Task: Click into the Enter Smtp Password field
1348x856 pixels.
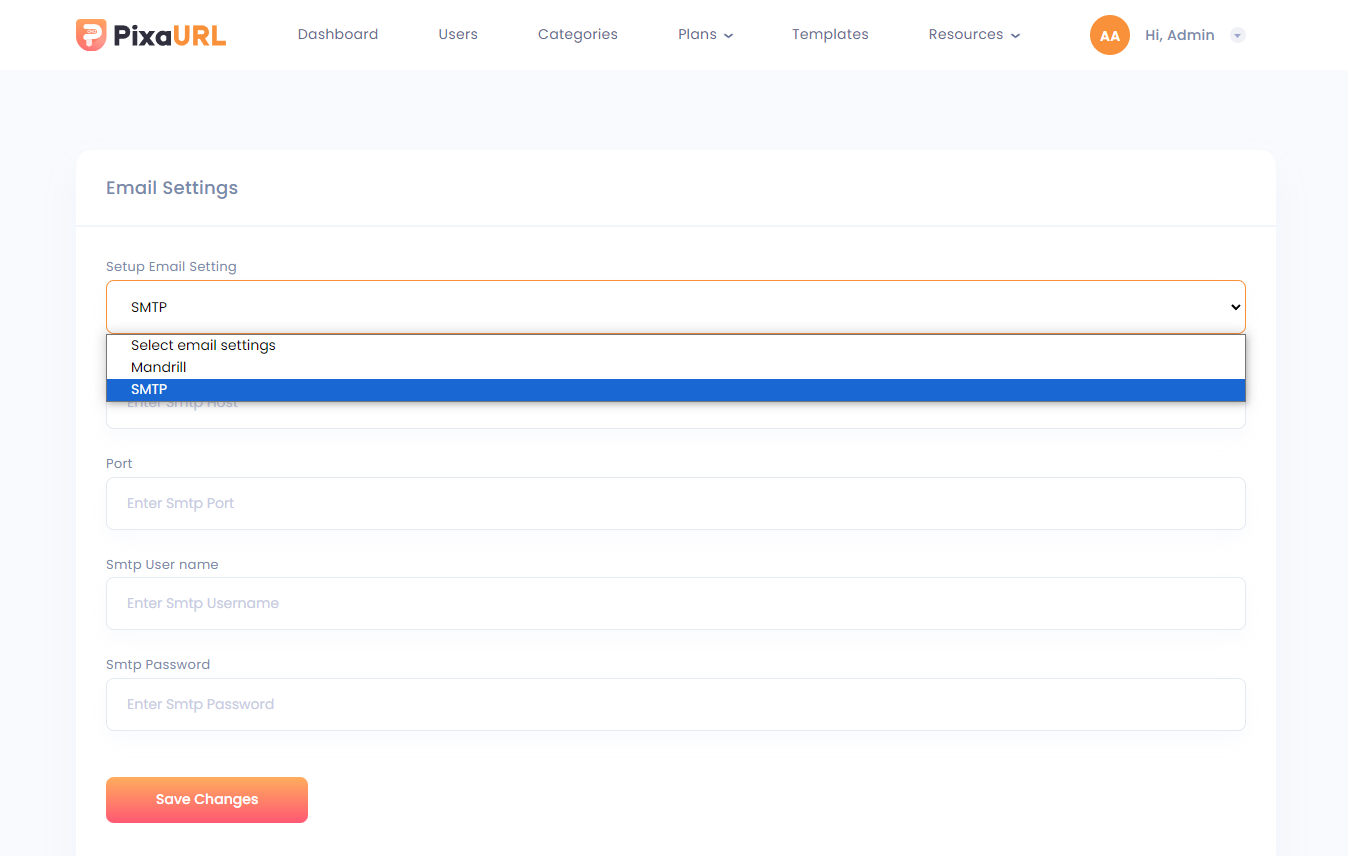Action: tap(675, 704)
